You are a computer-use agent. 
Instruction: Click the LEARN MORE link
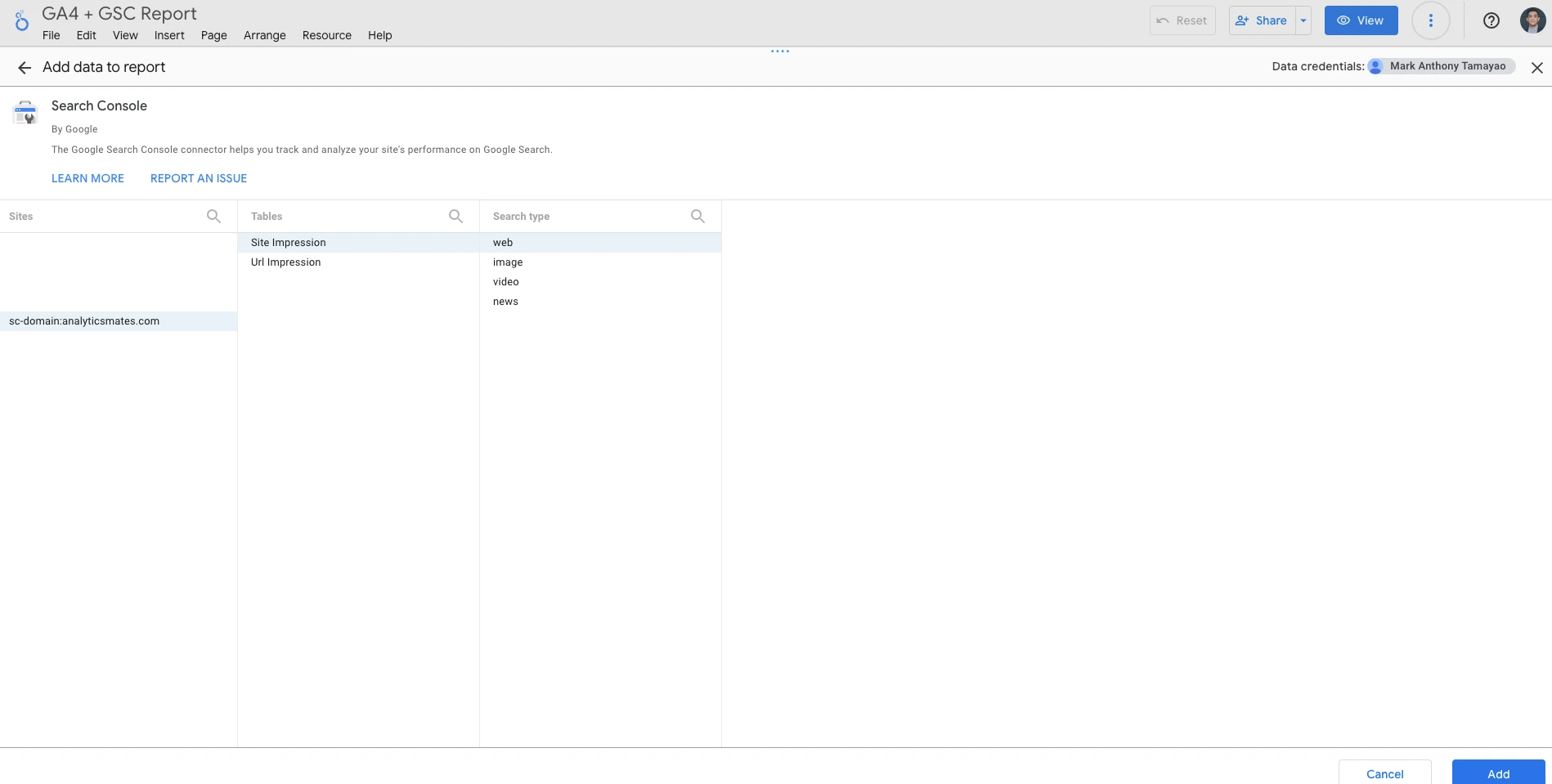(87, 178)
